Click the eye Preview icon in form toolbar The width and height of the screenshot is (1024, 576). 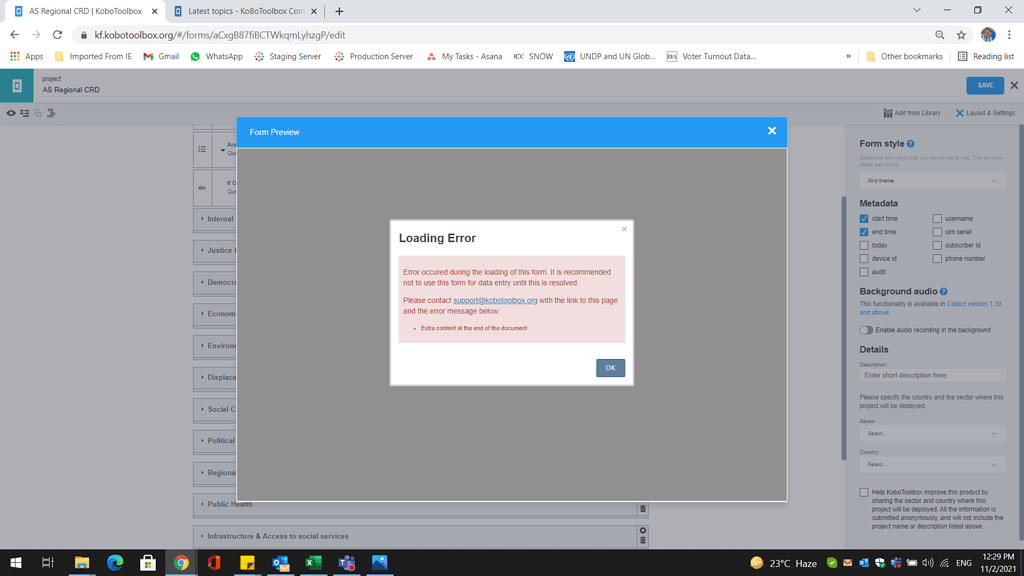point(12,113)
